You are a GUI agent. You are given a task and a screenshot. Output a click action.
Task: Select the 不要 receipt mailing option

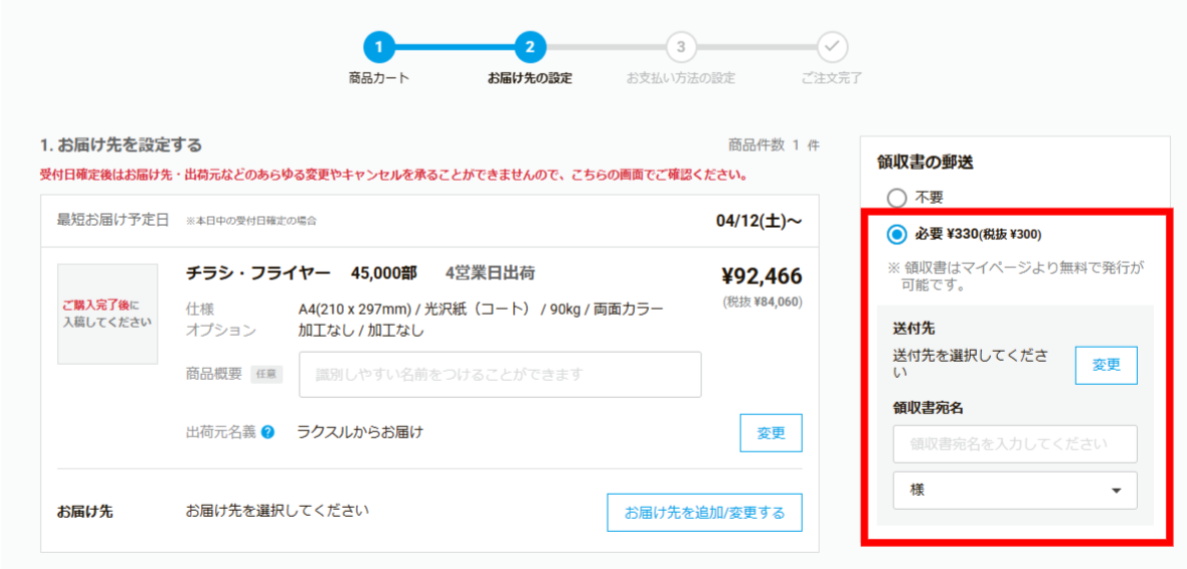[897, 197]
